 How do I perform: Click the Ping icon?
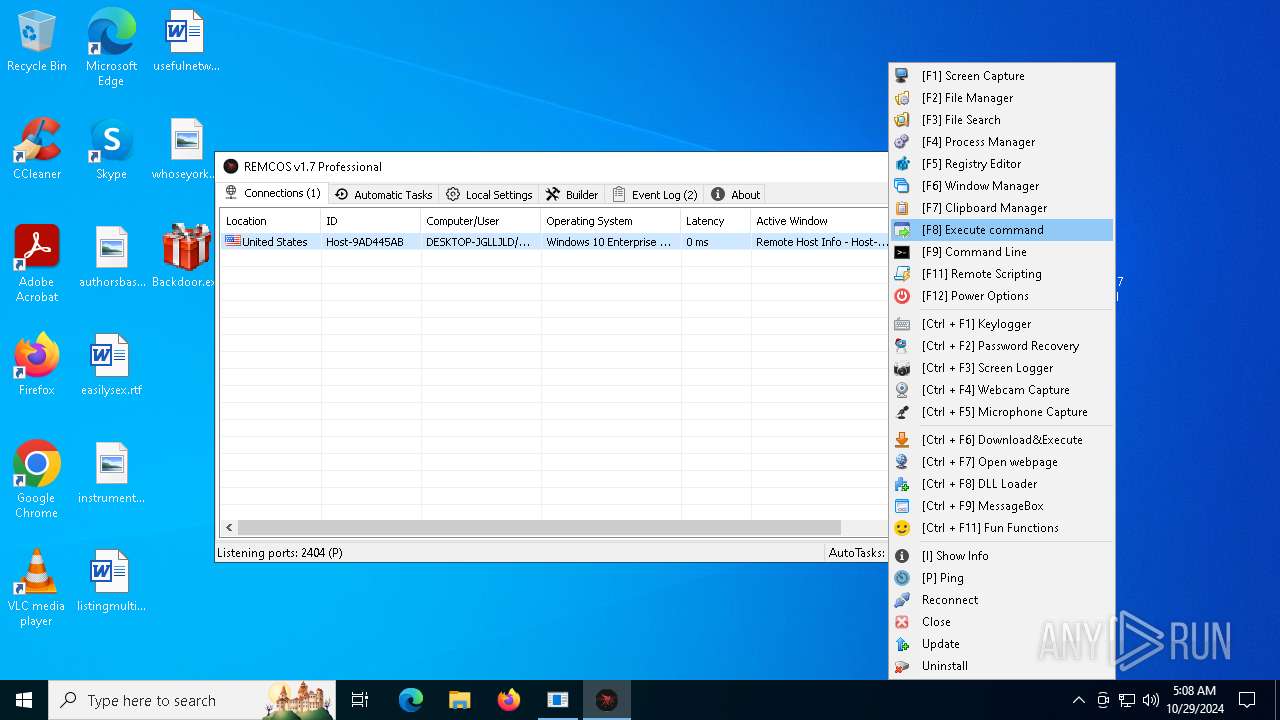pos(902,578)
